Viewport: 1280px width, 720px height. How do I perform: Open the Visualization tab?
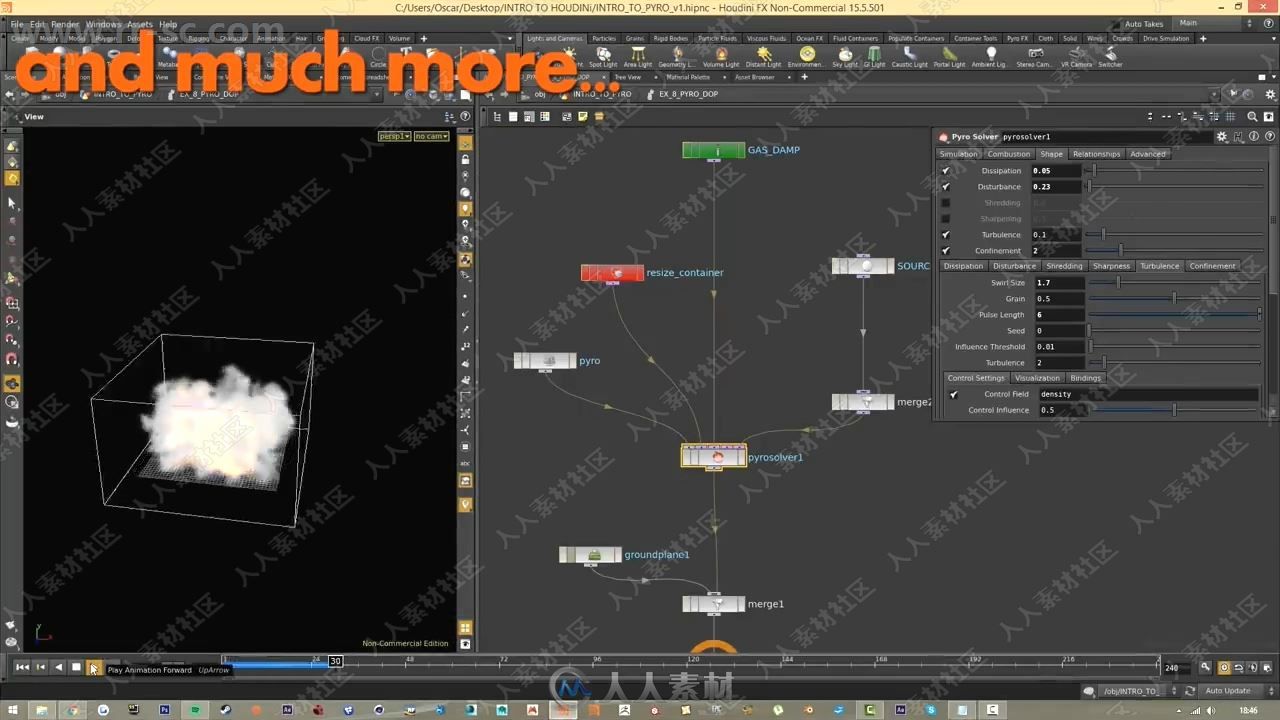click(1037, 378)
